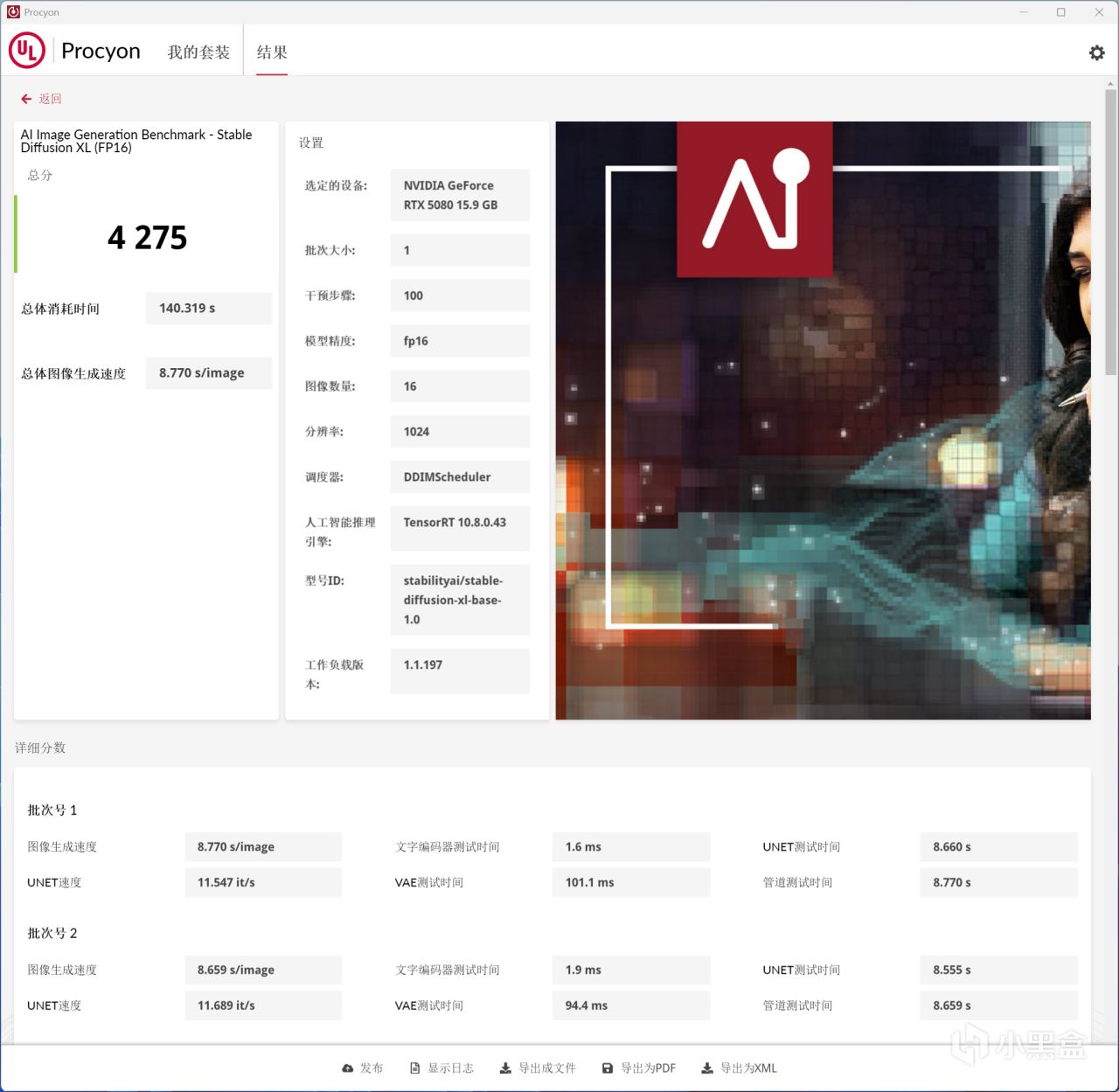Image resolution: width=1119 pixels, height=1092 pixels.
Task: Click the 设置 panel heading
Action: pyautogui.click(x=311, y=143)
